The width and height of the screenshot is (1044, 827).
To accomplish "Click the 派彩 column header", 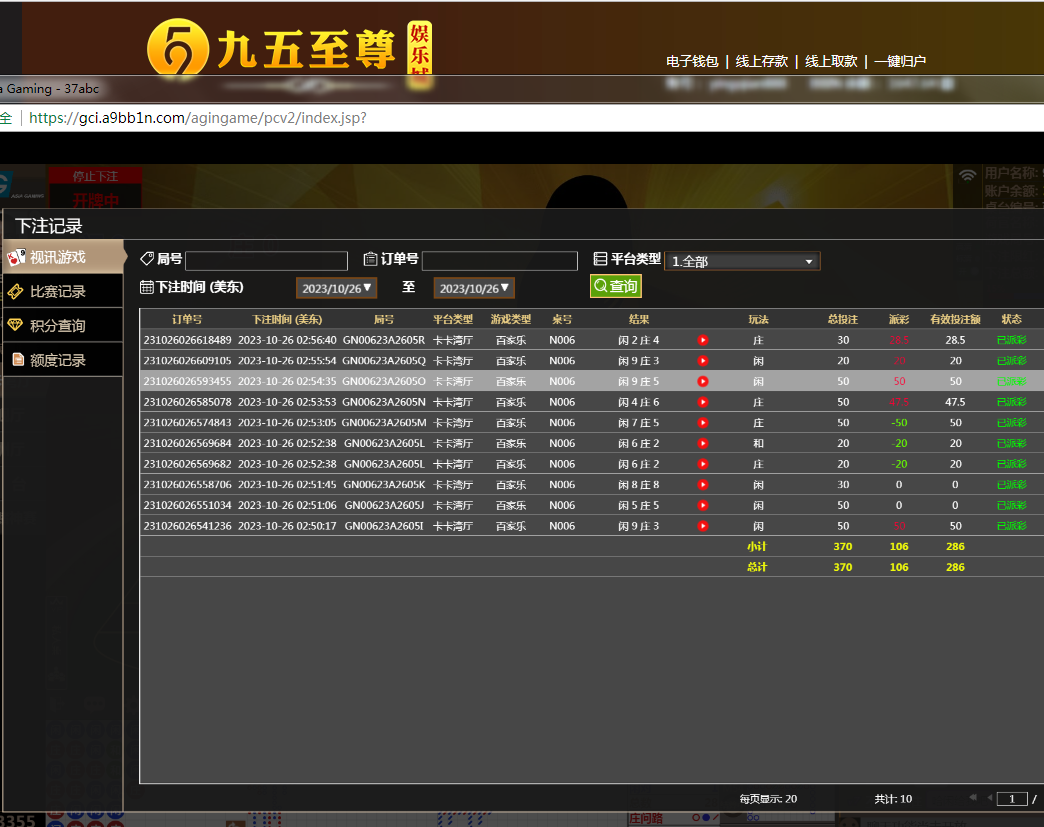I will [x=899, y=320].
